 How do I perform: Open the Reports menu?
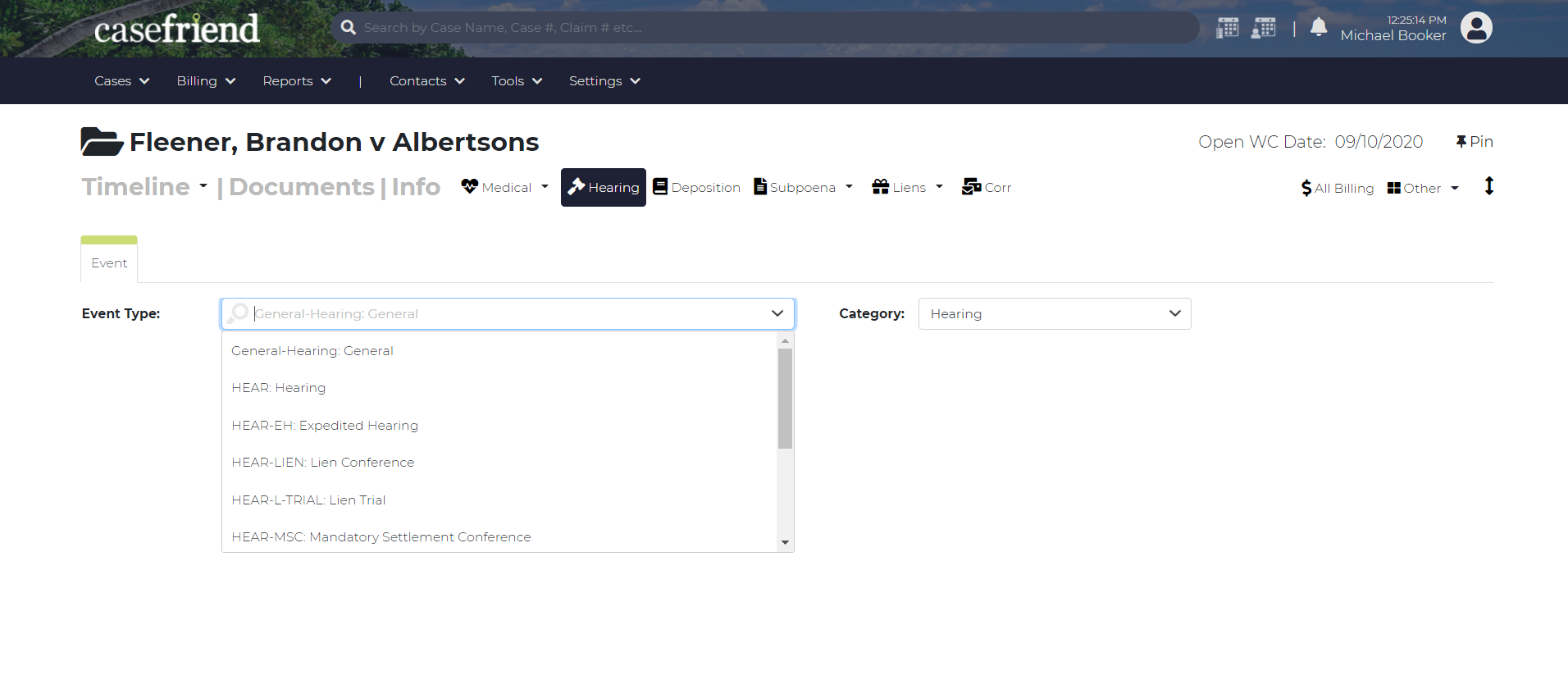[x=297, y=80]
